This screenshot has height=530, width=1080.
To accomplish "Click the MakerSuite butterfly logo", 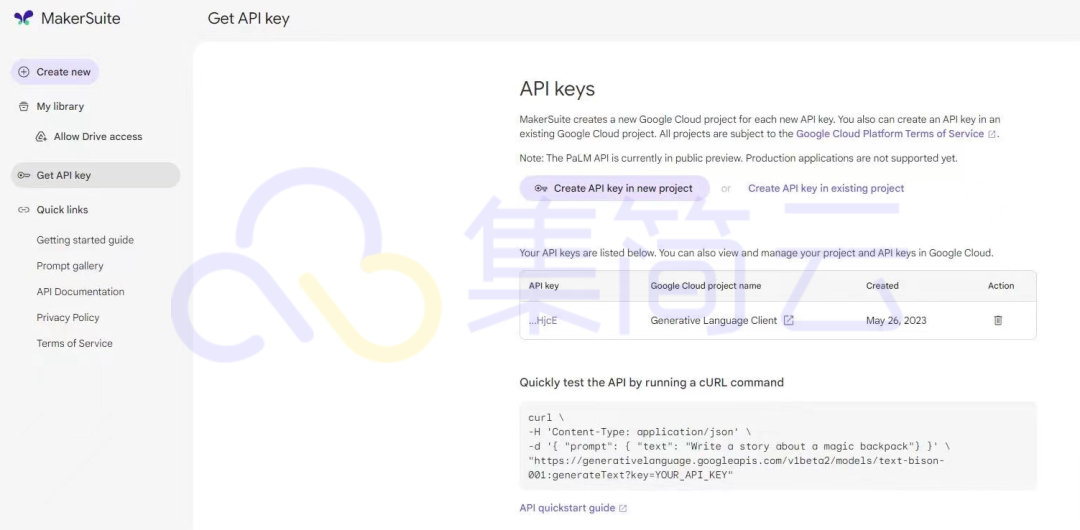I will [23, 18].
